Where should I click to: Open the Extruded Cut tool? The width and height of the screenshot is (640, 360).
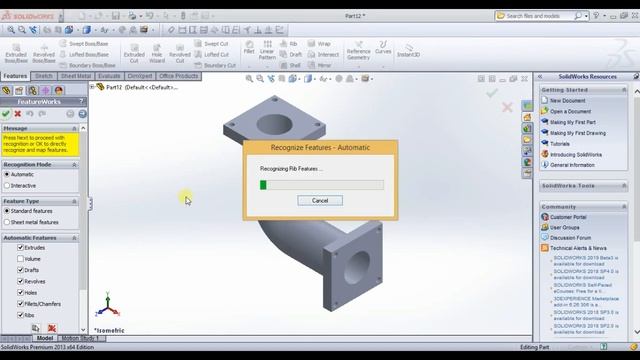coord(134,53)
